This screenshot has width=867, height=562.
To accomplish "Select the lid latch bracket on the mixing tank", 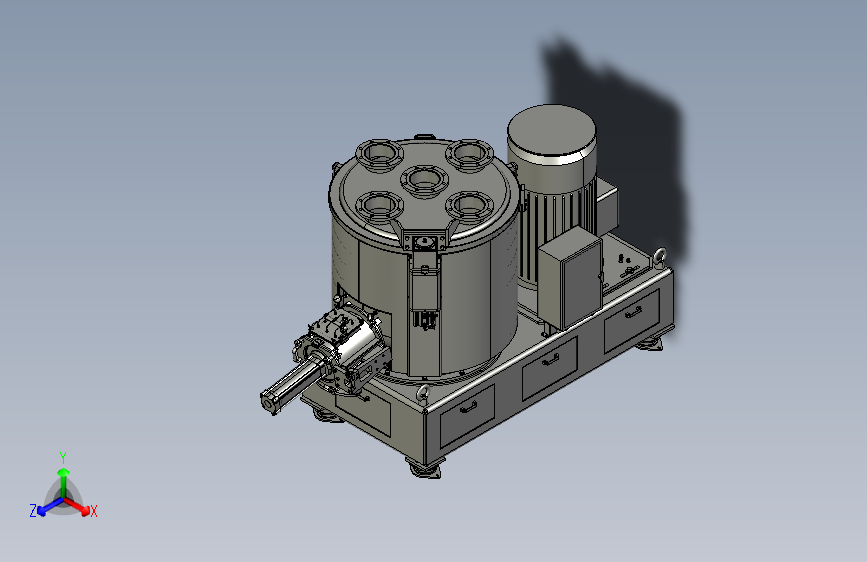I will click(x=424, y=243).
